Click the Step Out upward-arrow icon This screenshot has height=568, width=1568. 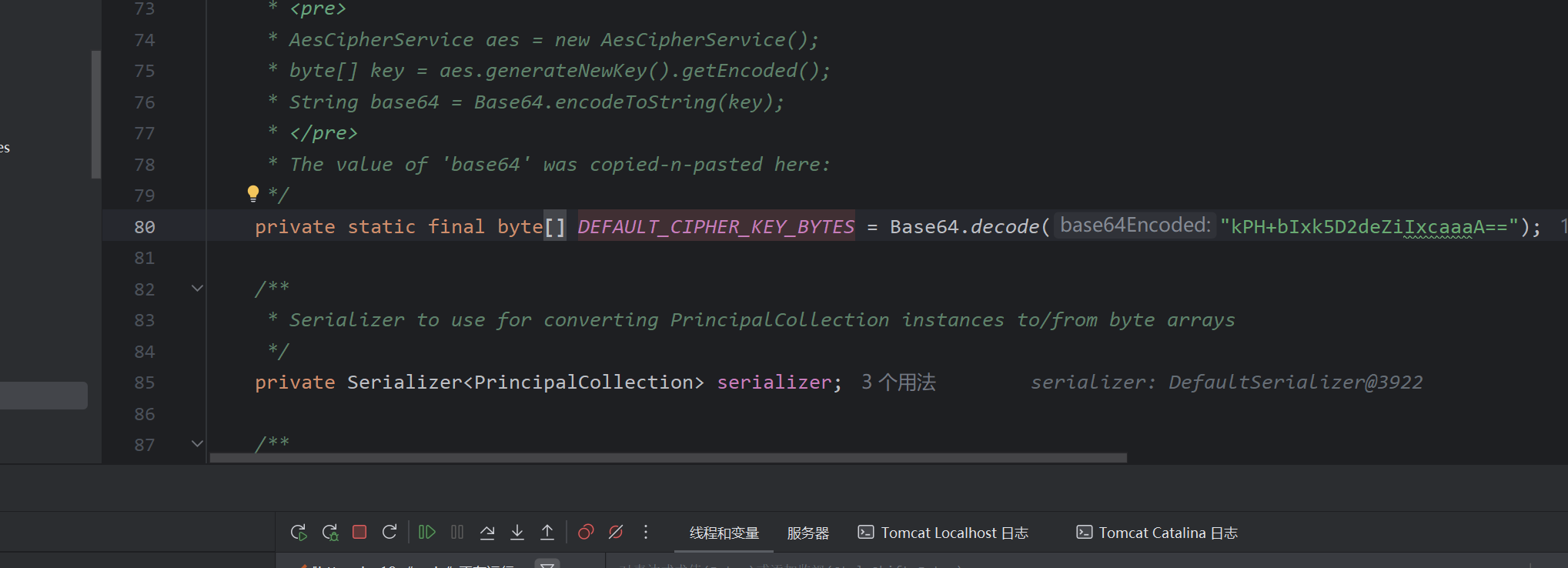(547, 532)
